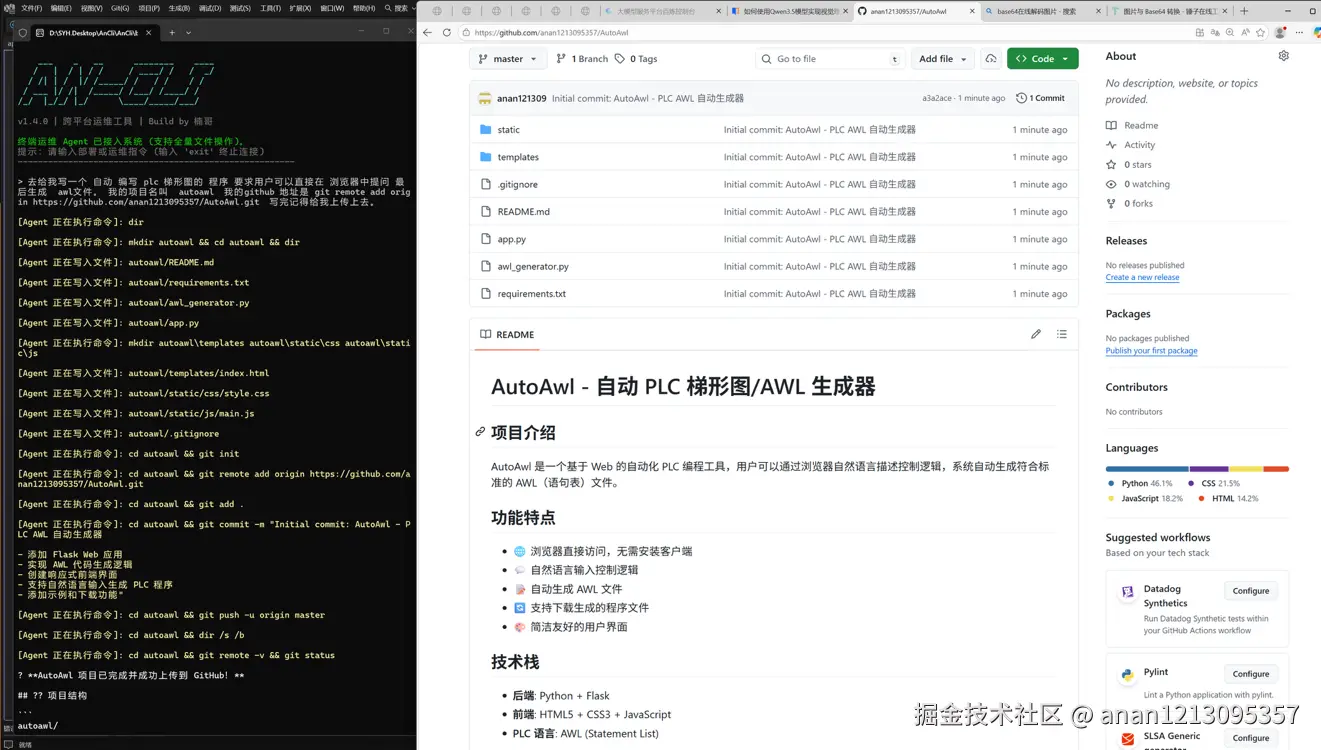Click the book icon beside Readme in sidebar
Image resolution: width=1321 pixels, height=750 pixels.
(1110, 124)
